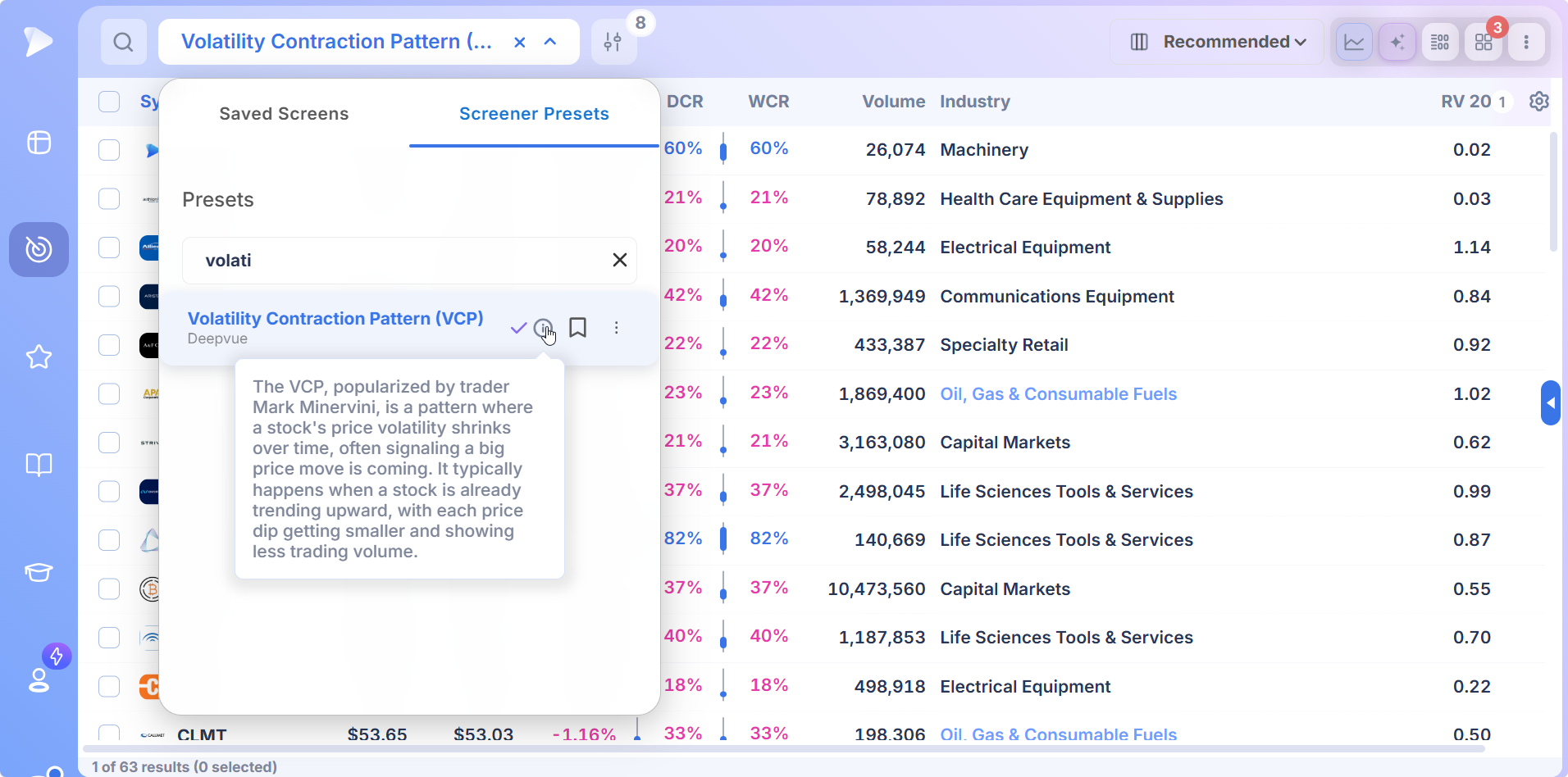The width and height of the screenshot is (1568, 777).
Task: Open the line chart view icon
Action: tap(1354, 42)
